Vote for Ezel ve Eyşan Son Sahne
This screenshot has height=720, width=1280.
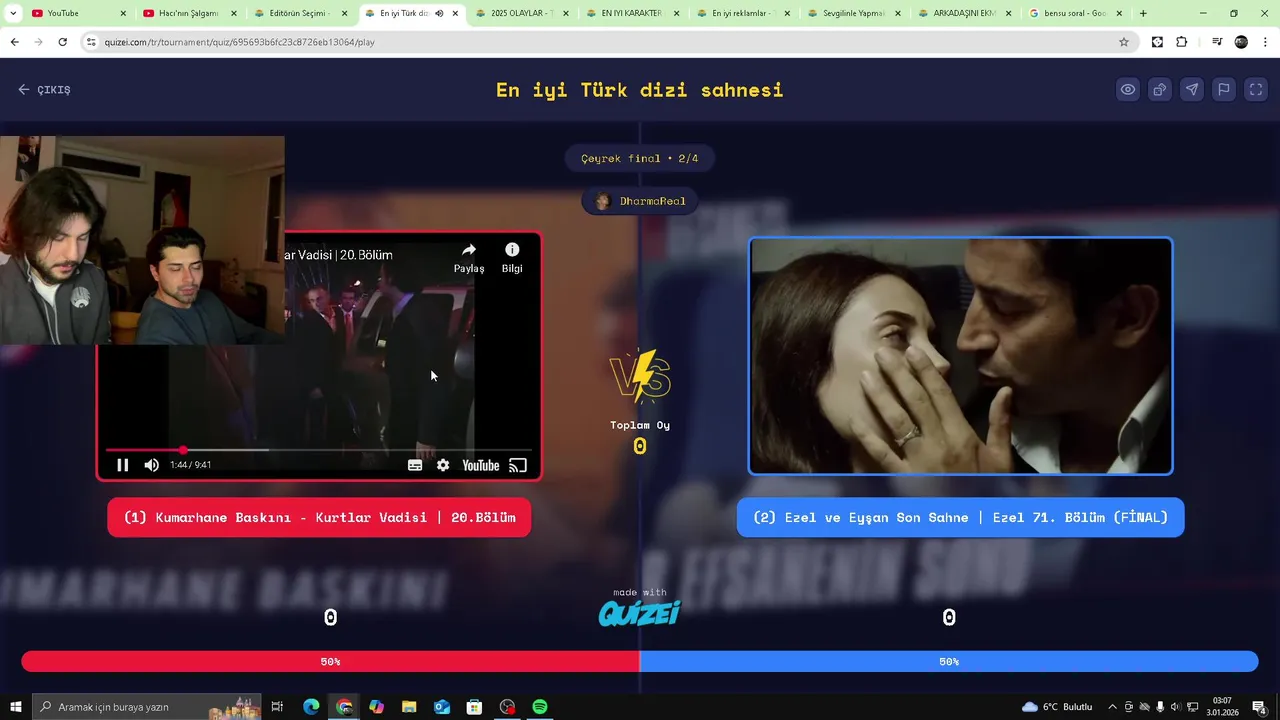960,518
